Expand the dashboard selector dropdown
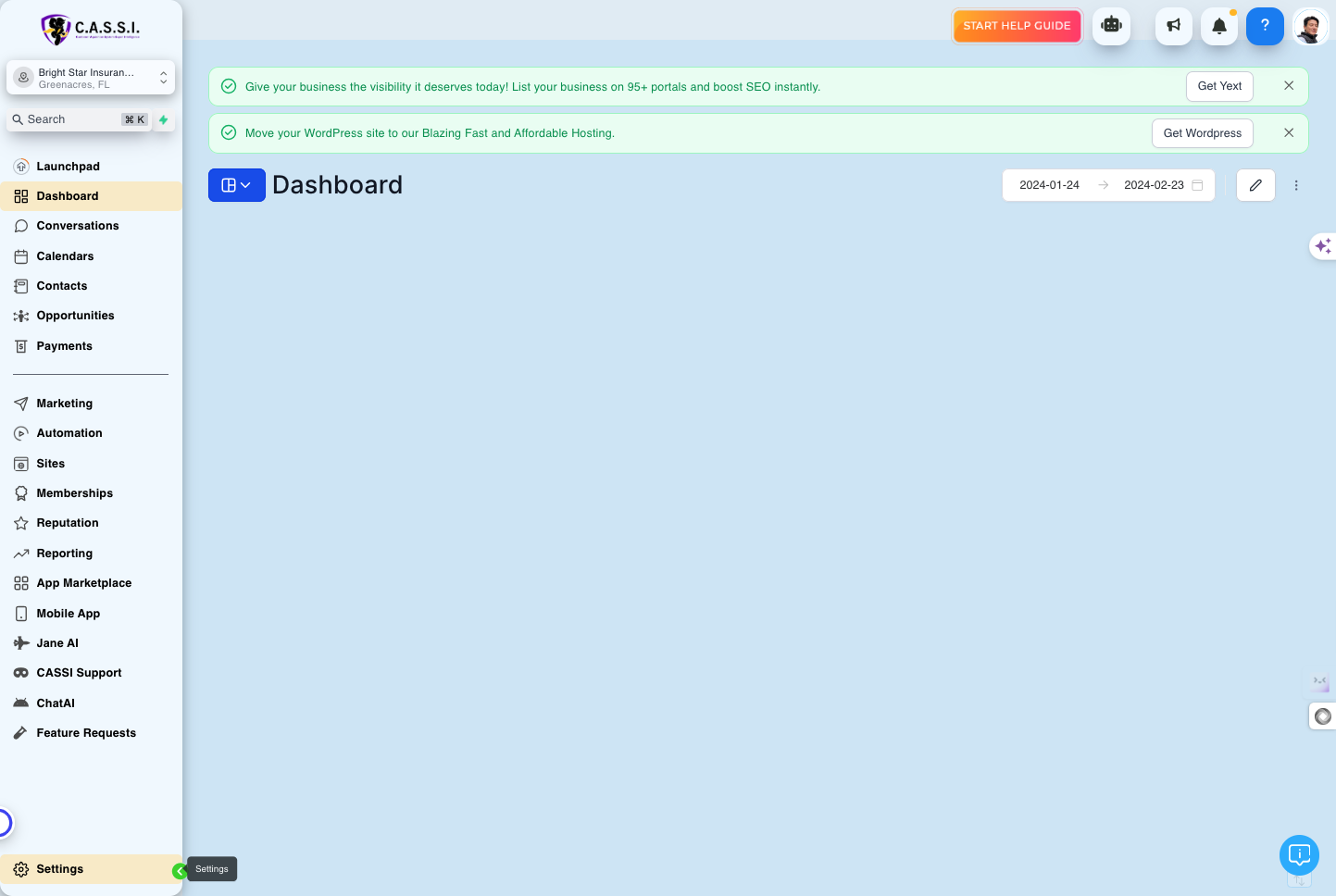 point(237,185)
